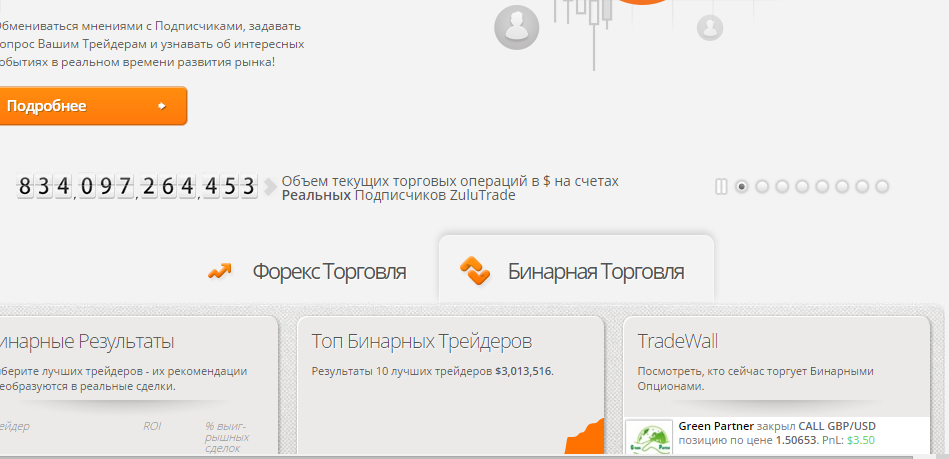Click the orange top traders chart
This screenshot has width=949, height=459.
tap(585, 436)
